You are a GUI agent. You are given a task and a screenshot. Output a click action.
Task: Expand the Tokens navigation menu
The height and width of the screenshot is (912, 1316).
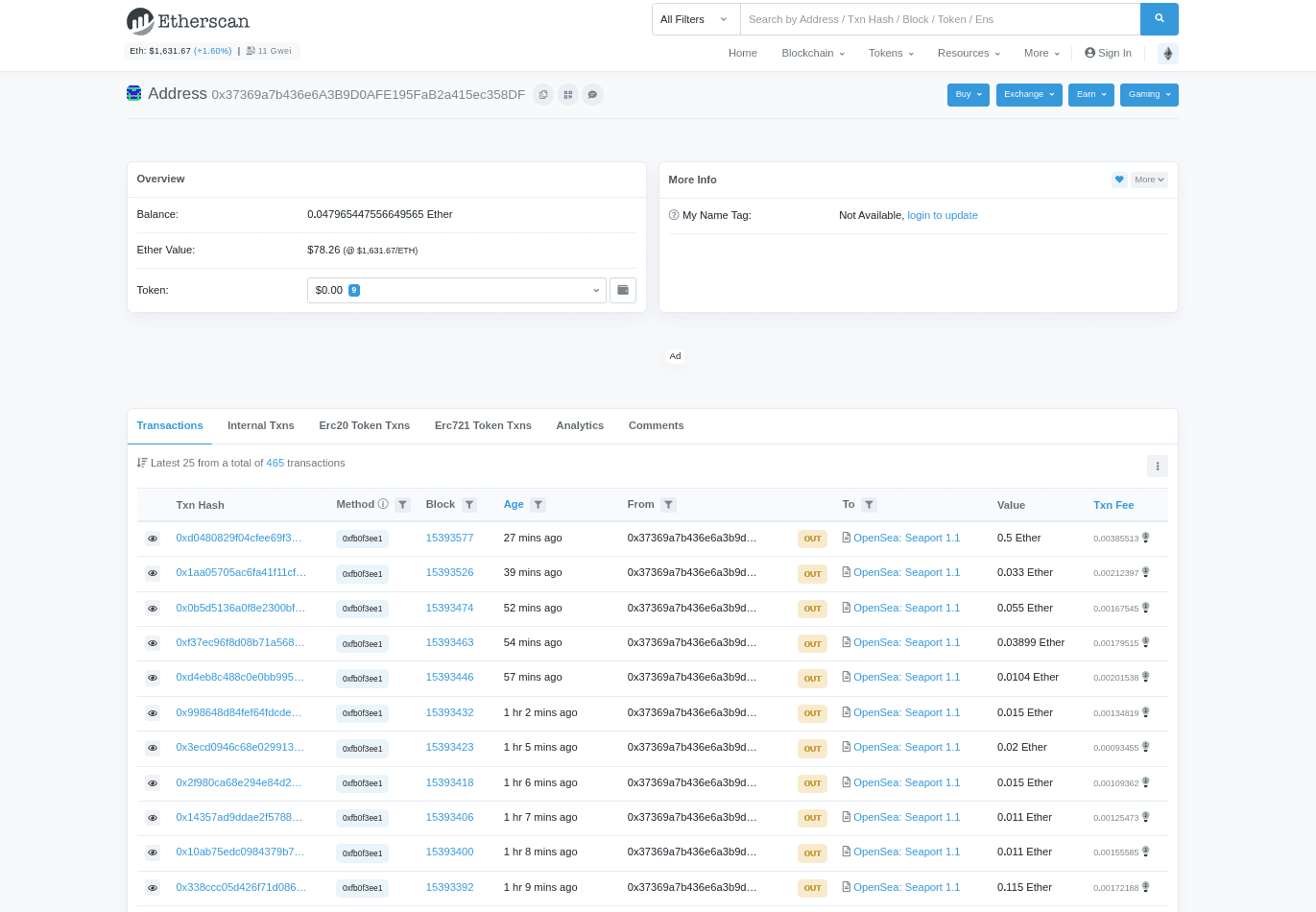[891, 53]
